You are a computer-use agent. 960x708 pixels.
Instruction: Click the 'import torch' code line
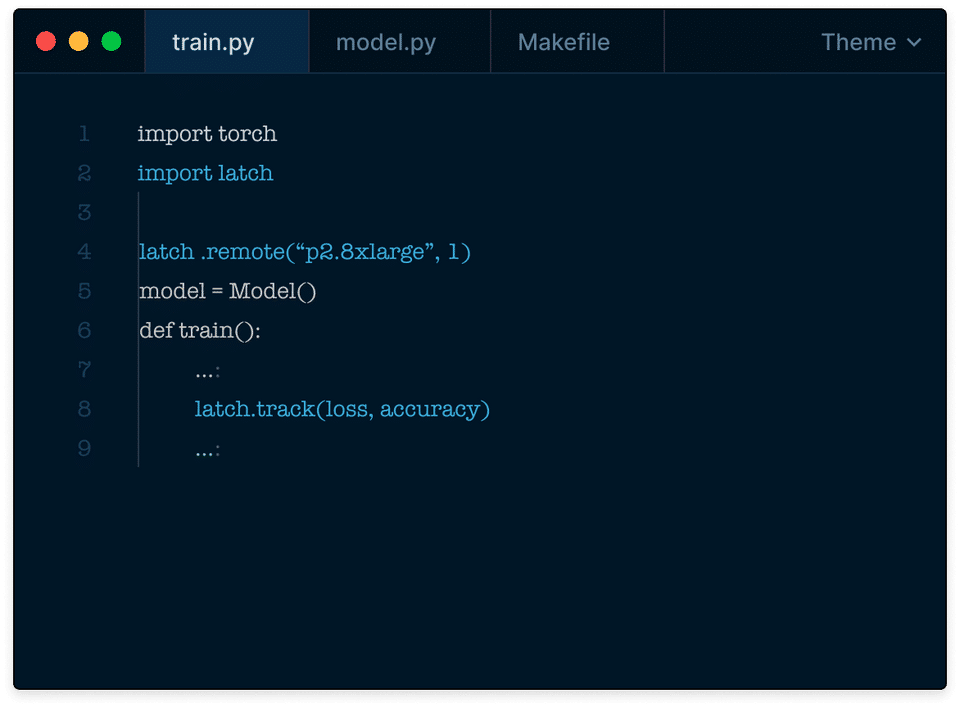(207, 134)
